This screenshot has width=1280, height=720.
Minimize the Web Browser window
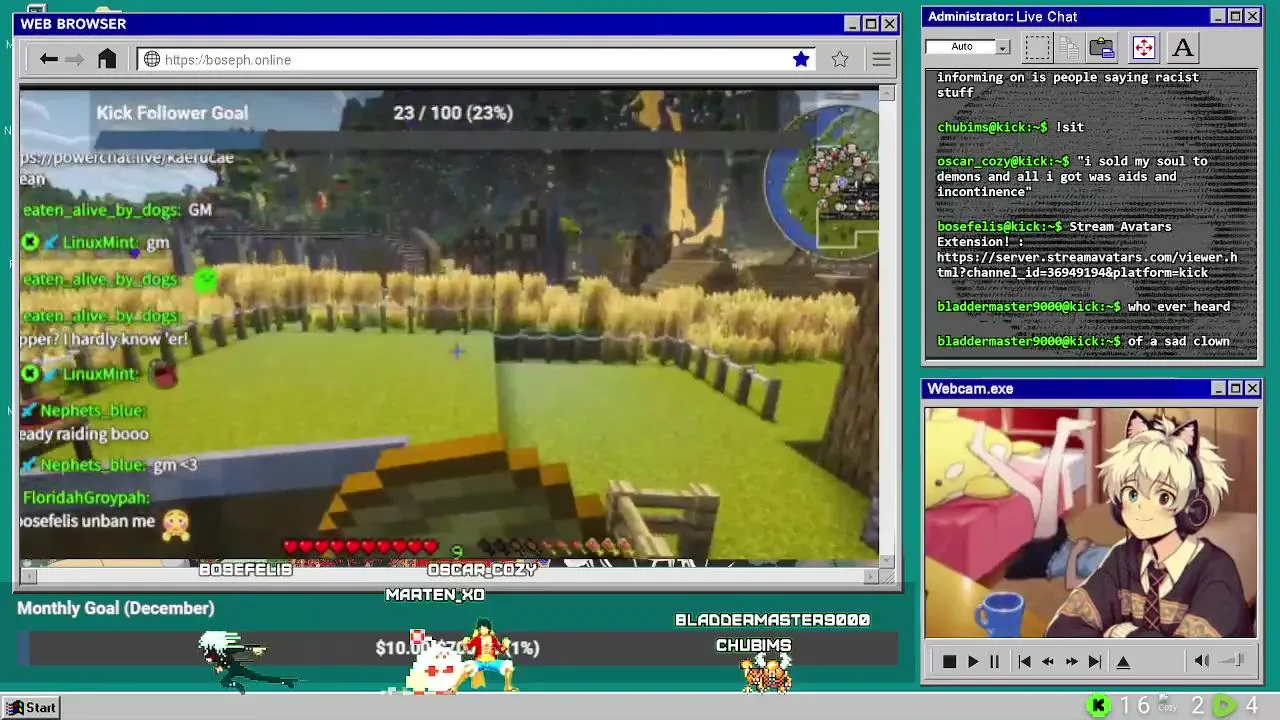[x=852, y=24]
